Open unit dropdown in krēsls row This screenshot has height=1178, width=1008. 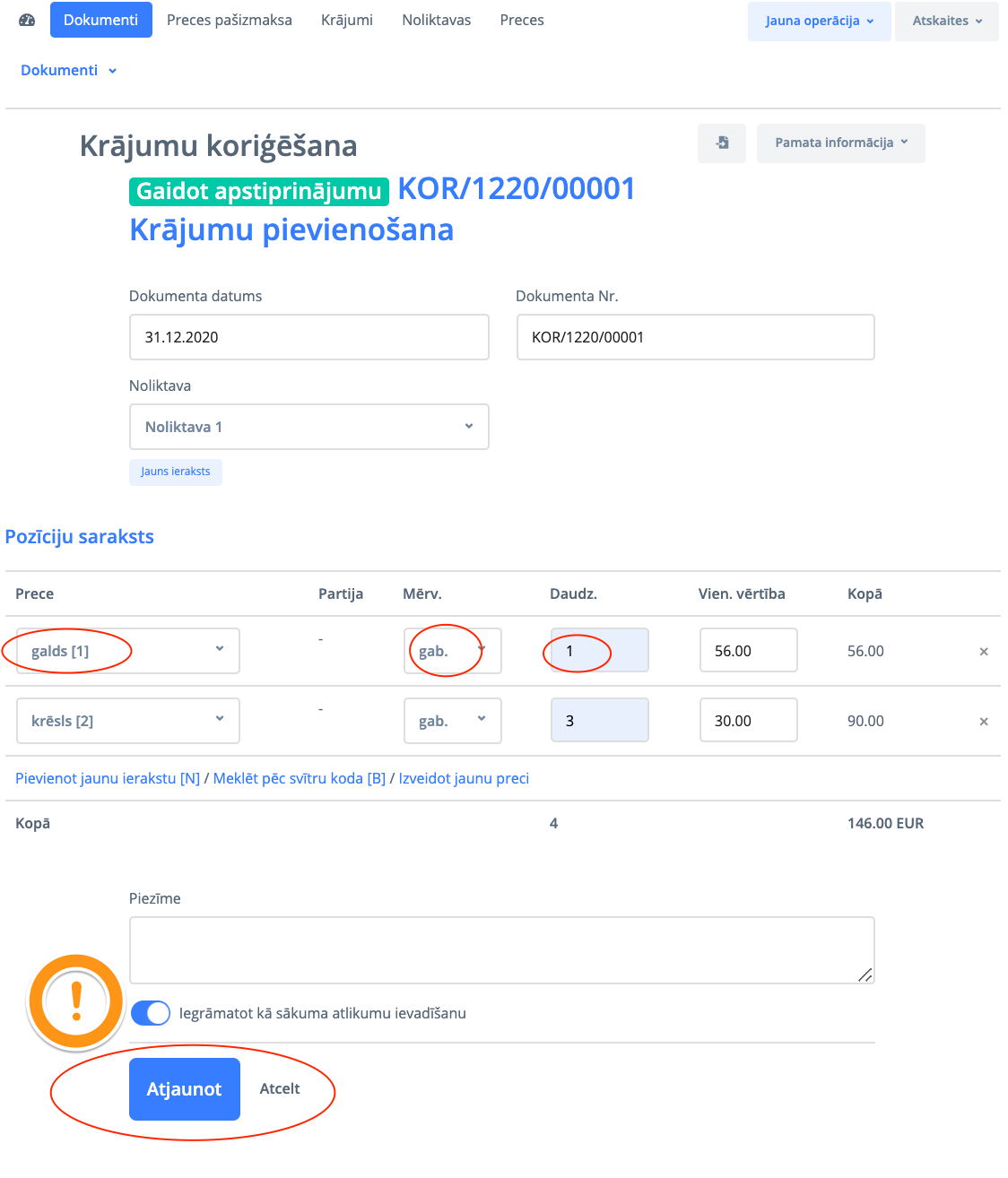click(x=453, y=721)
